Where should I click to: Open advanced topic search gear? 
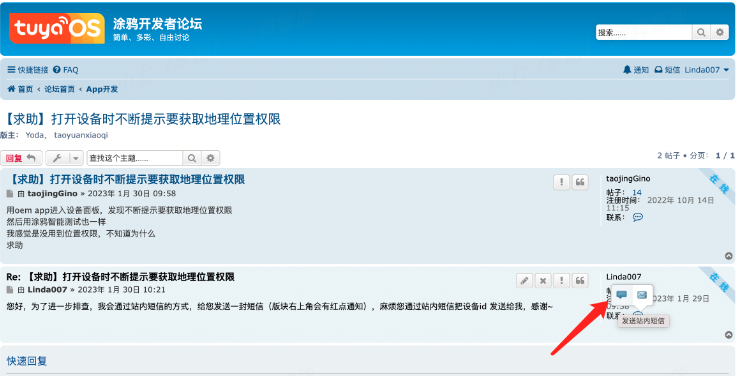click(x=211, y=158)
